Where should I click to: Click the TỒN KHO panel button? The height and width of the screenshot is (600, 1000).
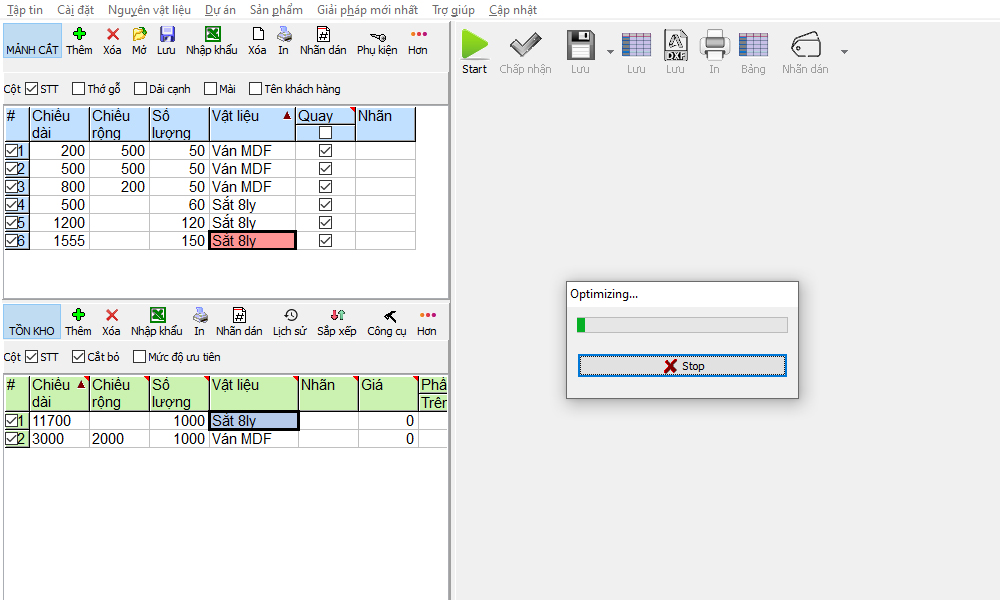coord(32,322)
